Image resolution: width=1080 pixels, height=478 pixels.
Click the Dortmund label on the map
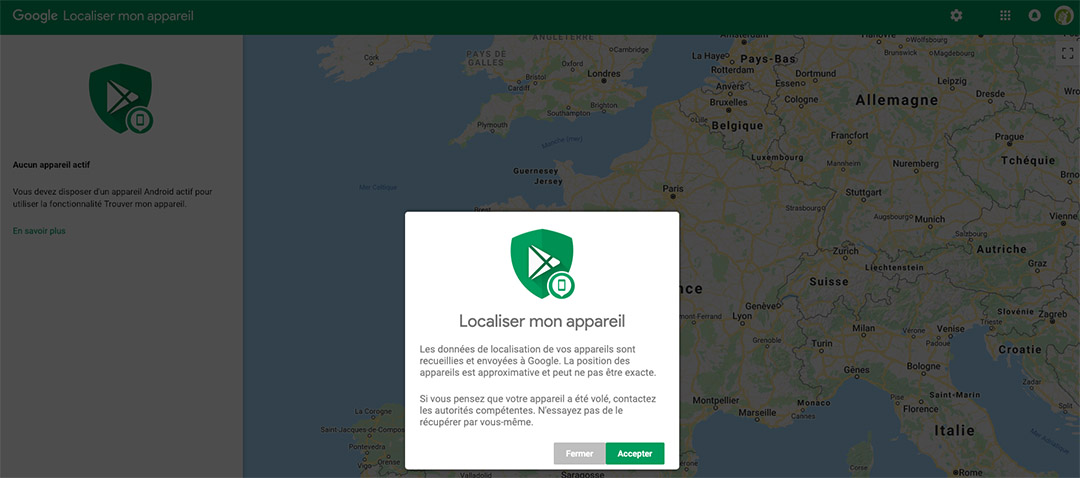(x=816, y=74)
